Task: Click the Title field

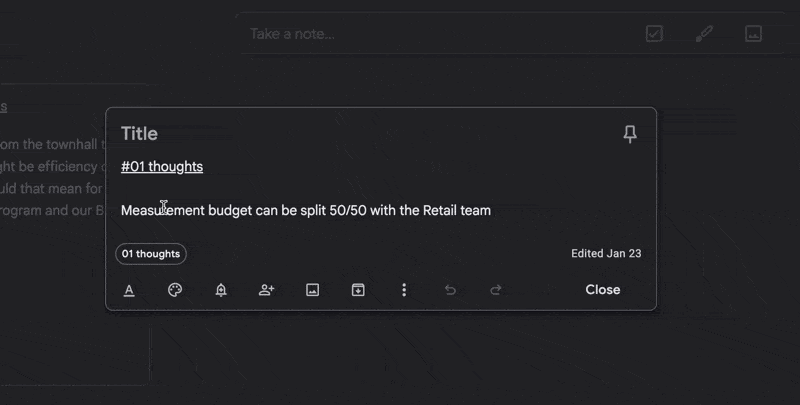Action: (x=357, y=134)
